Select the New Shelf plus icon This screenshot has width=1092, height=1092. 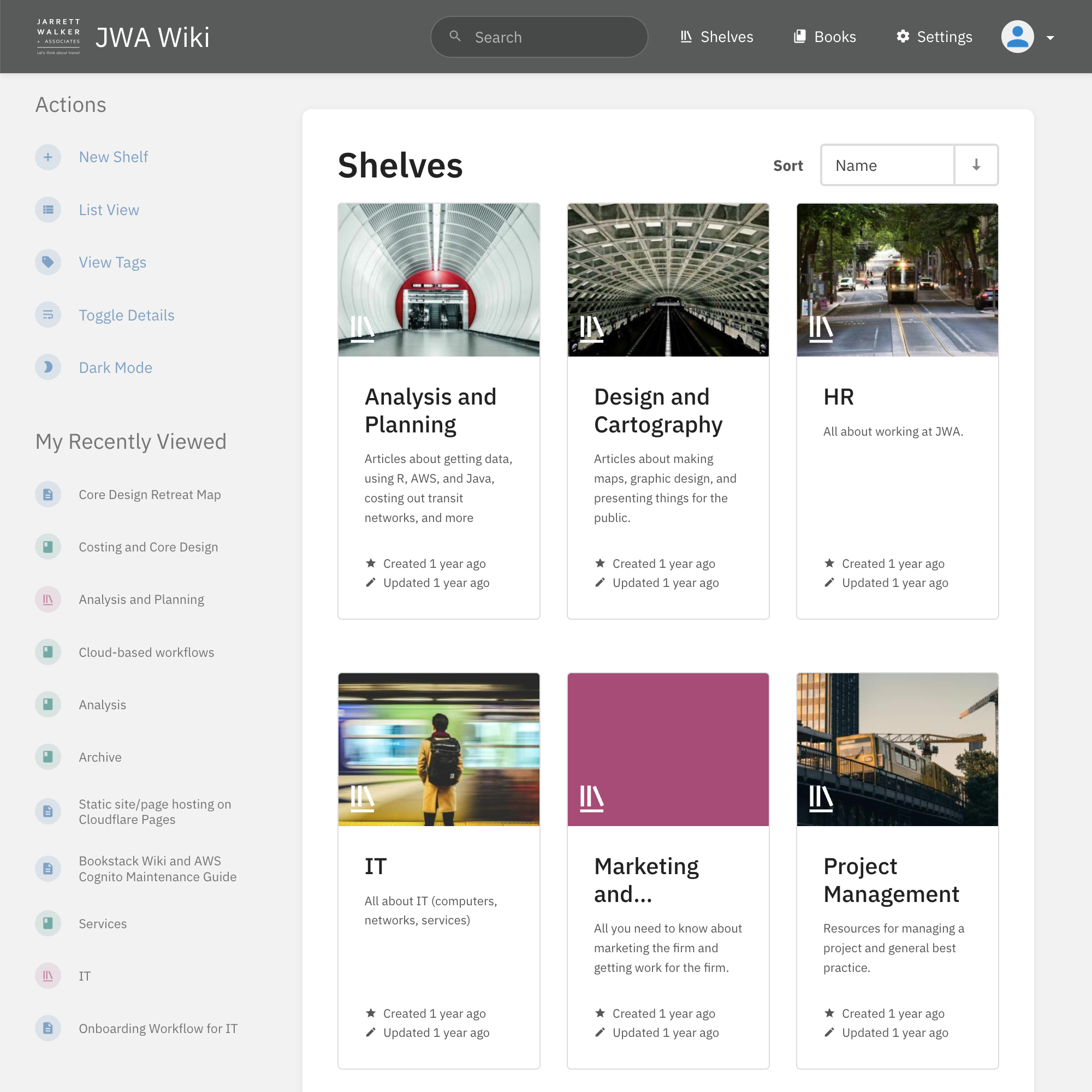[x=48, y=157]
